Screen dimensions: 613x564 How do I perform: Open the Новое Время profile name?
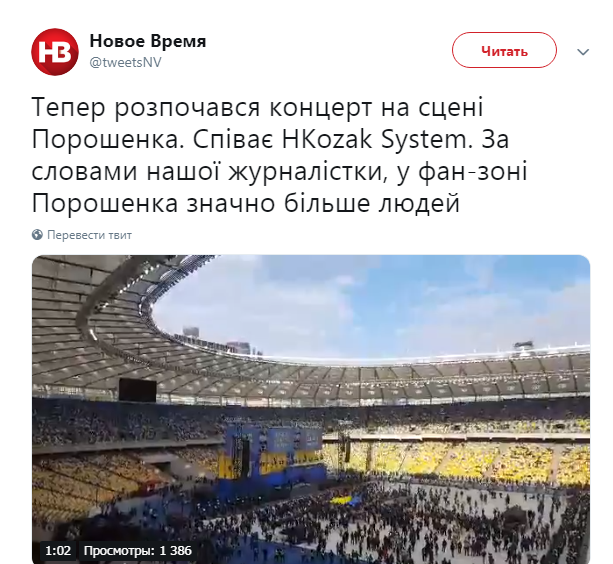148,41
